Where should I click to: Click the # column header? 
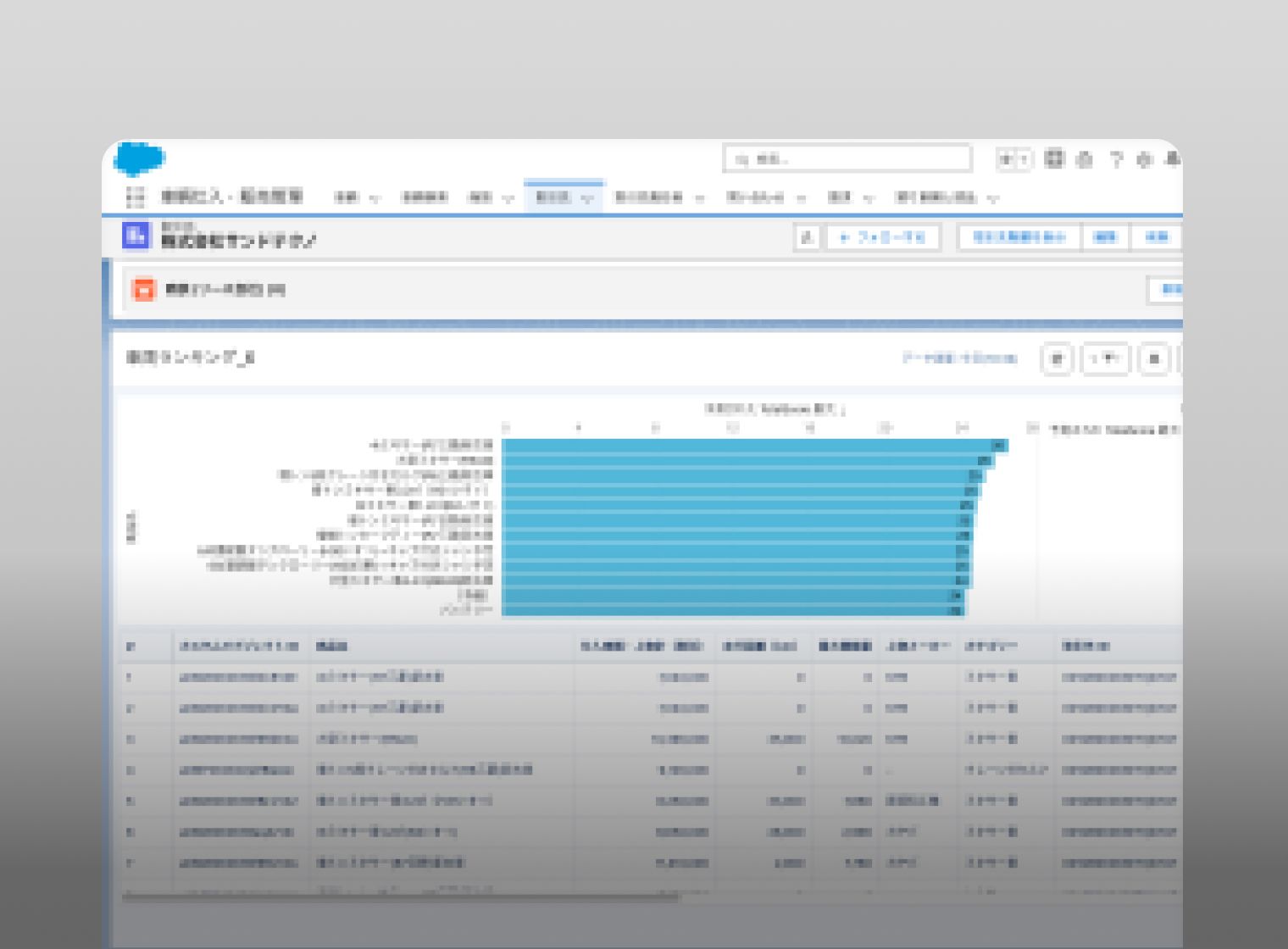coord(130,647)
